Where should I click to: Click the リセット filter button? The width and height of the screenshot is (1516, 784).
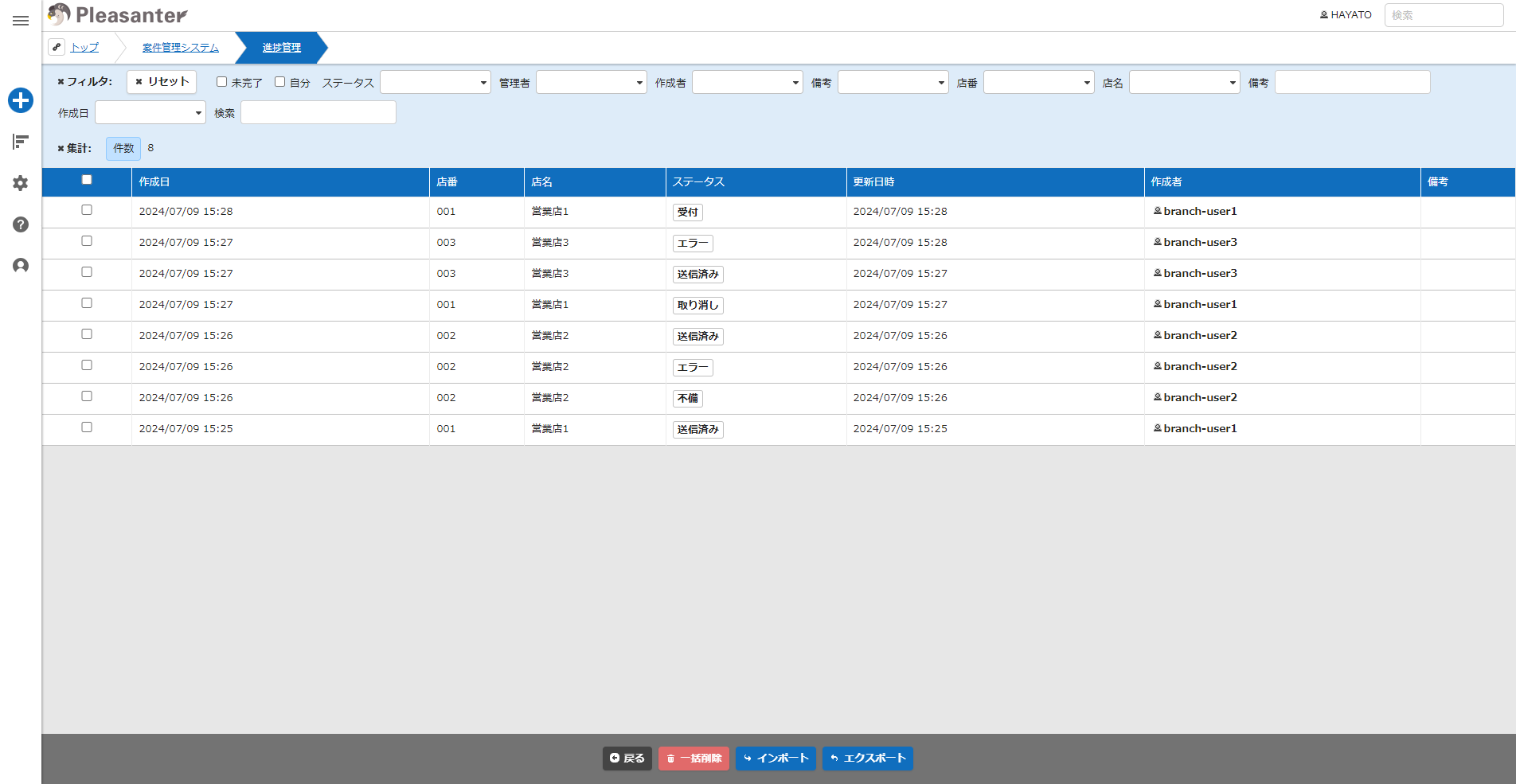tap(162, 82)
